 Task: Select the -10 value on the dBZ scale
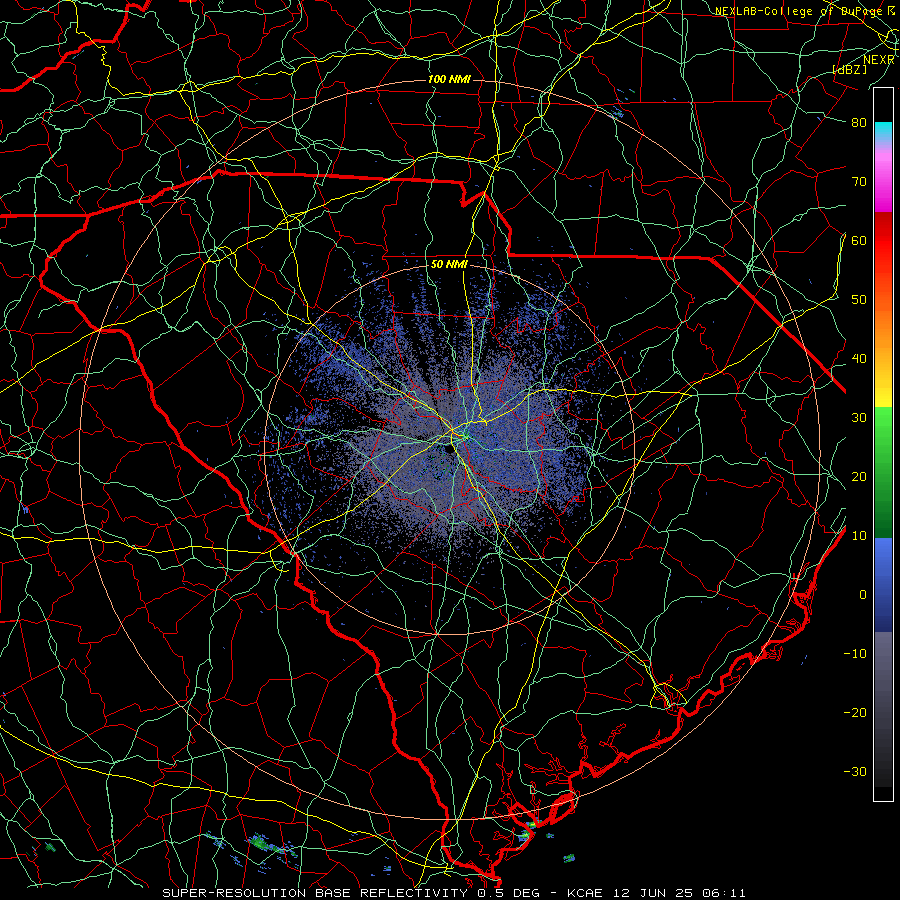[x=855, y=654]
